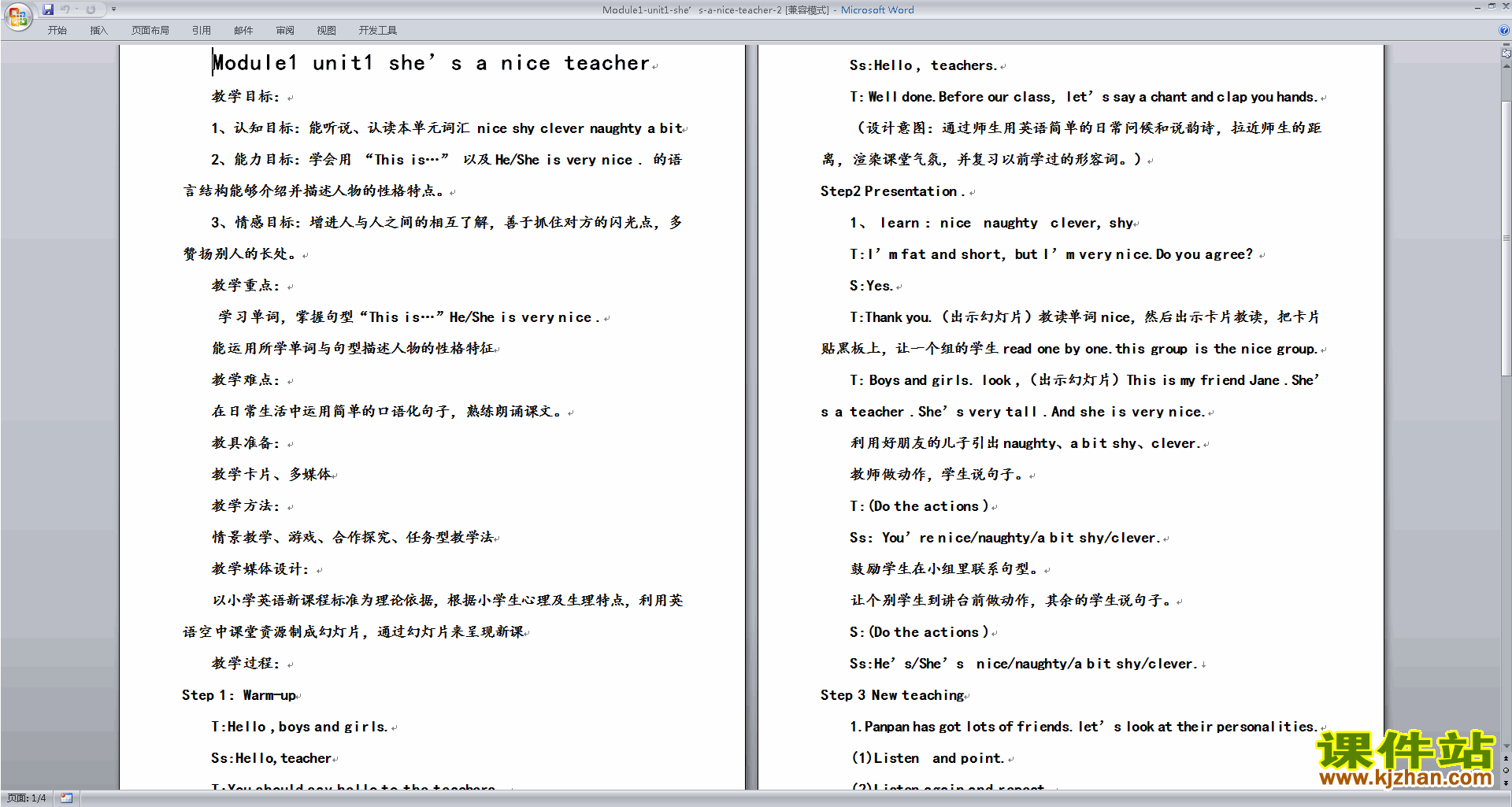Open Word Help with the blue question mark
Viewport: 1512px width, 807px height.
1504,30
